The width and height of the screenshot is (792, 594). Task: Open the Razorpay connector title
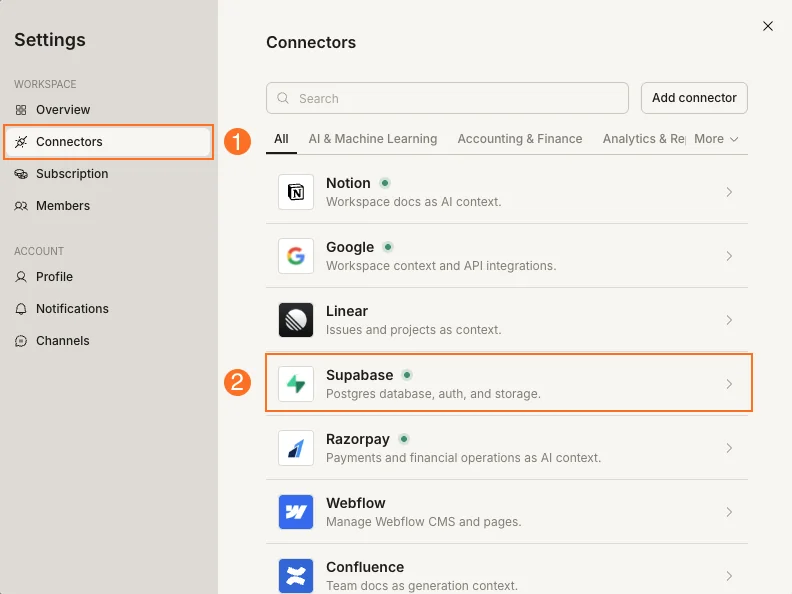point(358,439)
